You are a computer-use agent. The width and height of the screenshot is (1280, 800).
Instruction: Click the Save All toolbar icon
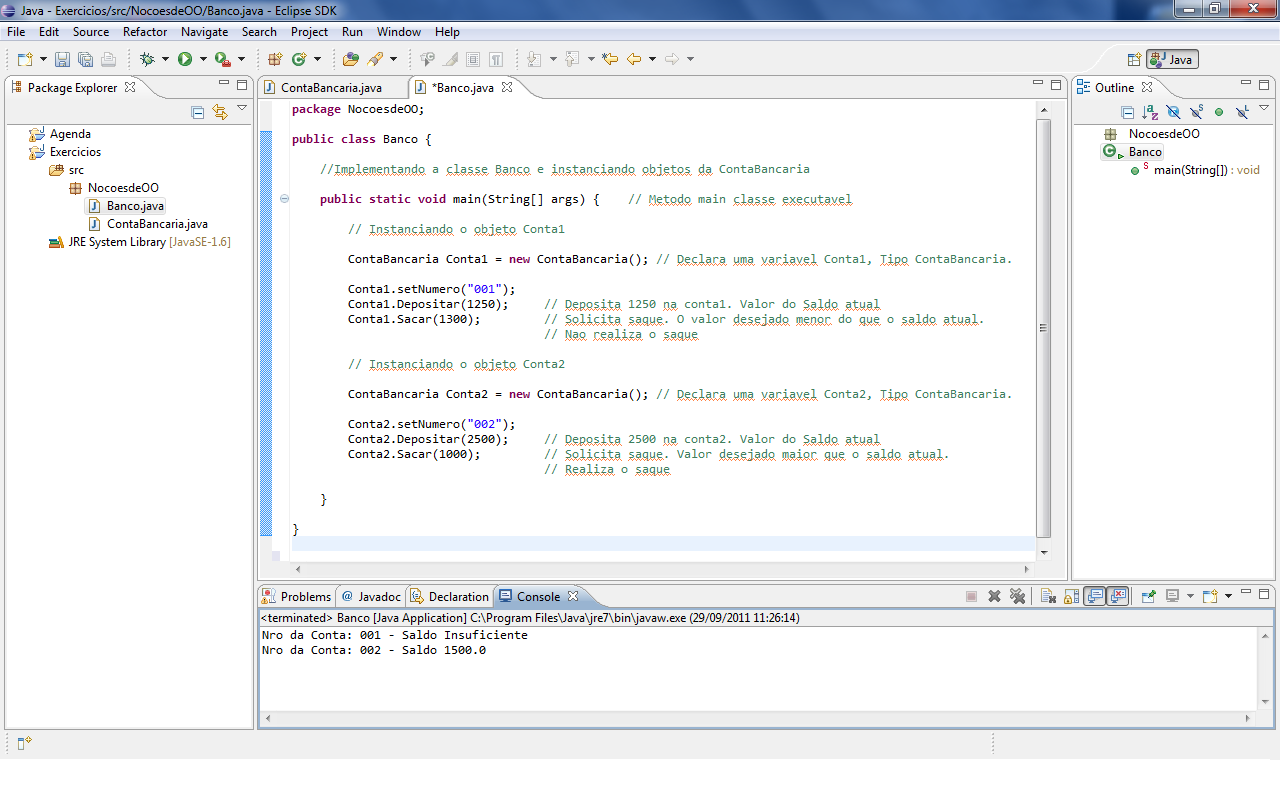pyautogui.click(x=84, y=58)
